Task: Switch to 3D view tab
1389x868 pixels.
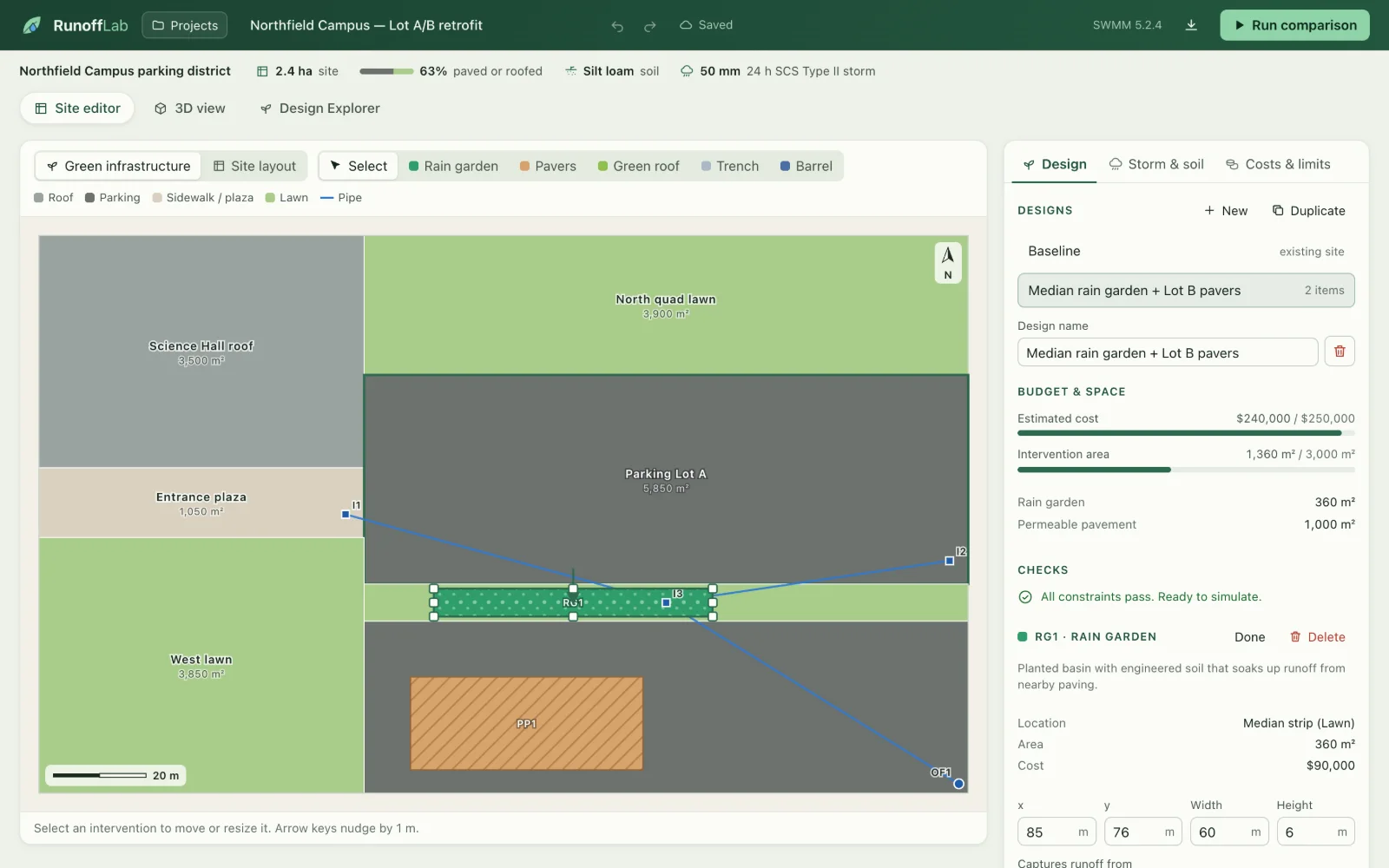Action: 190,108
